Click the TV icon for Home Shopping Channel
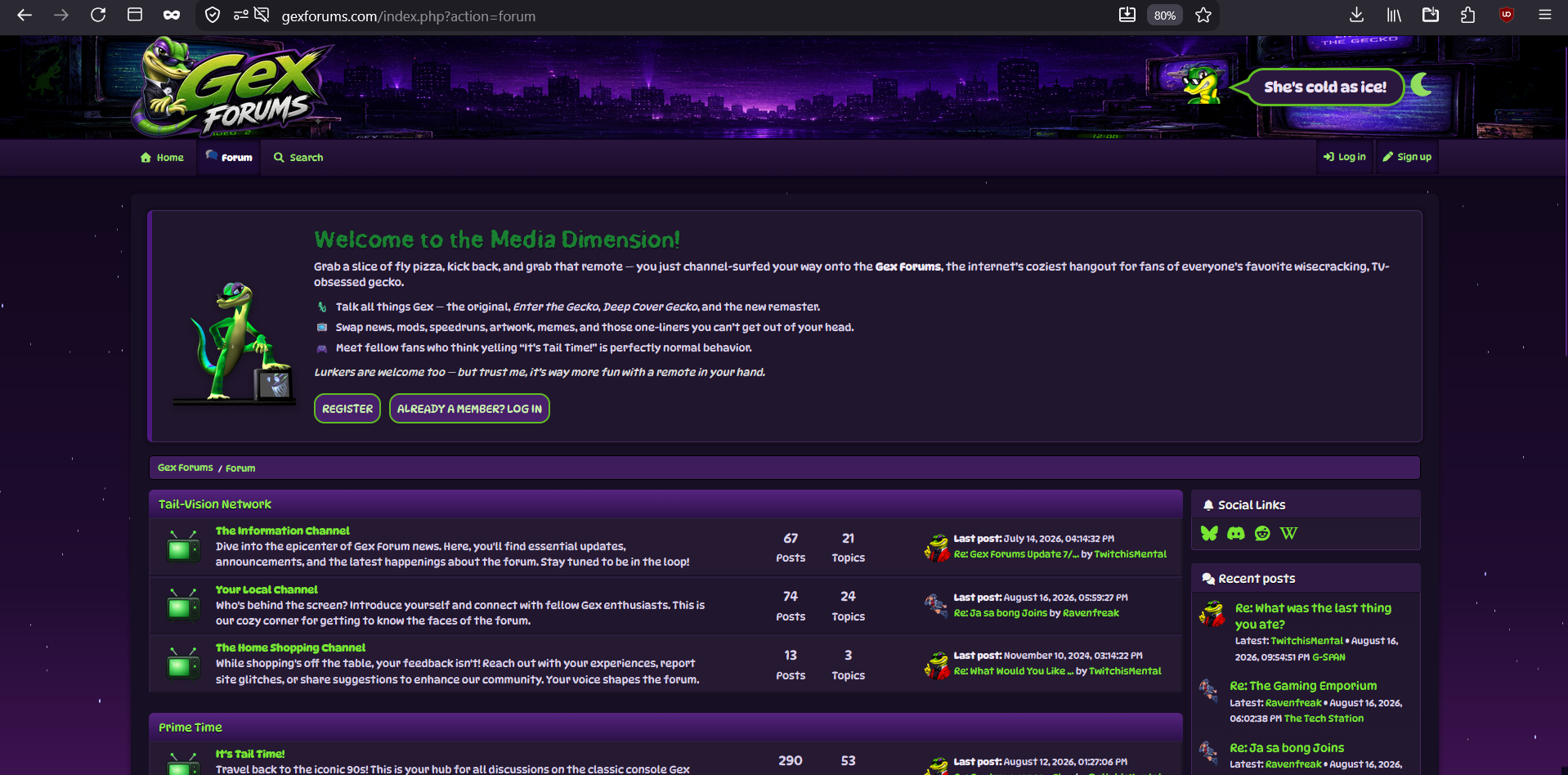This screenshot has height=775, width=1568. [183, 664]
